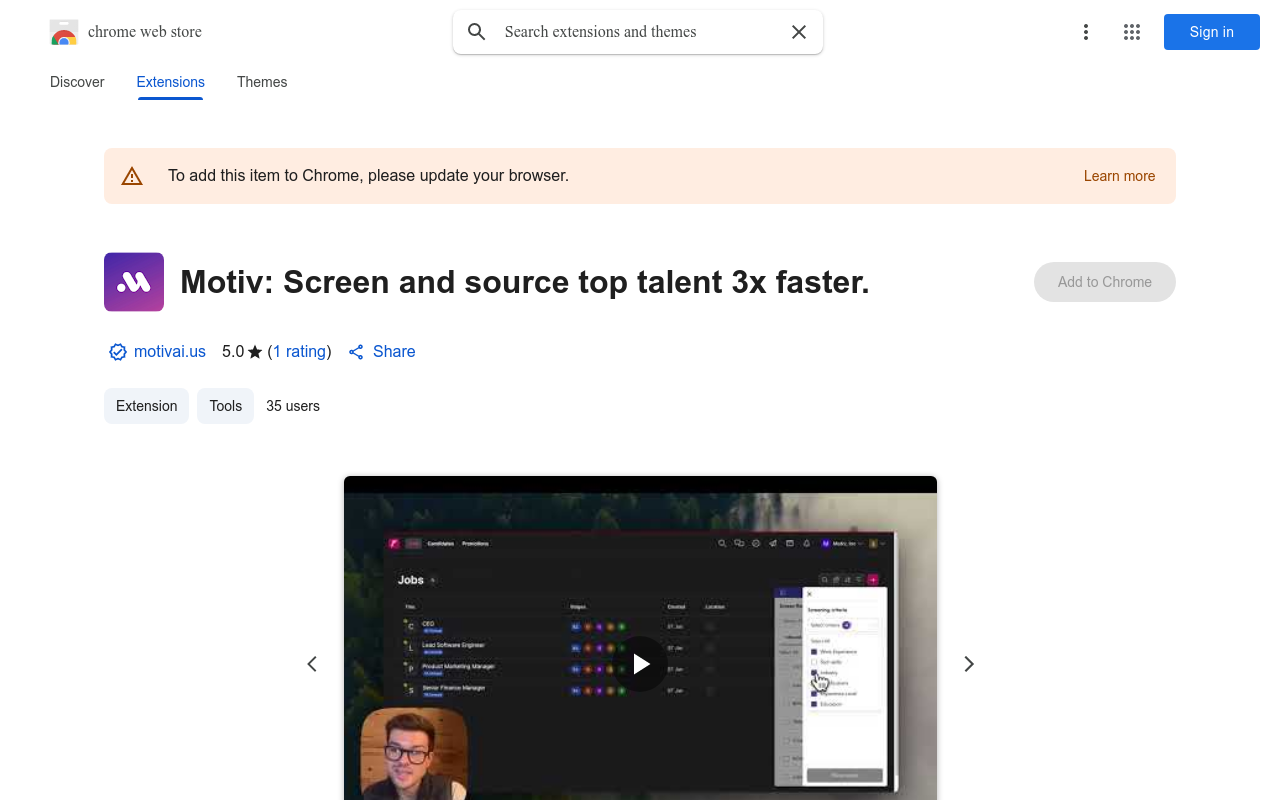Screen dimensions: 1280x800
Task: Select the Extension category chip
Action: [x=147, y=406]
